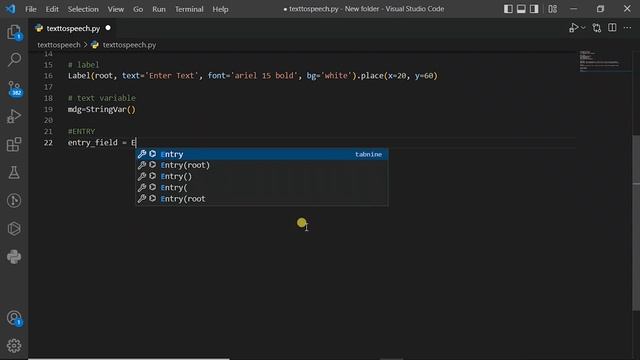640x360 pixels.
Task: Open Manage gear settings menu
Action: tap(14, 346)
